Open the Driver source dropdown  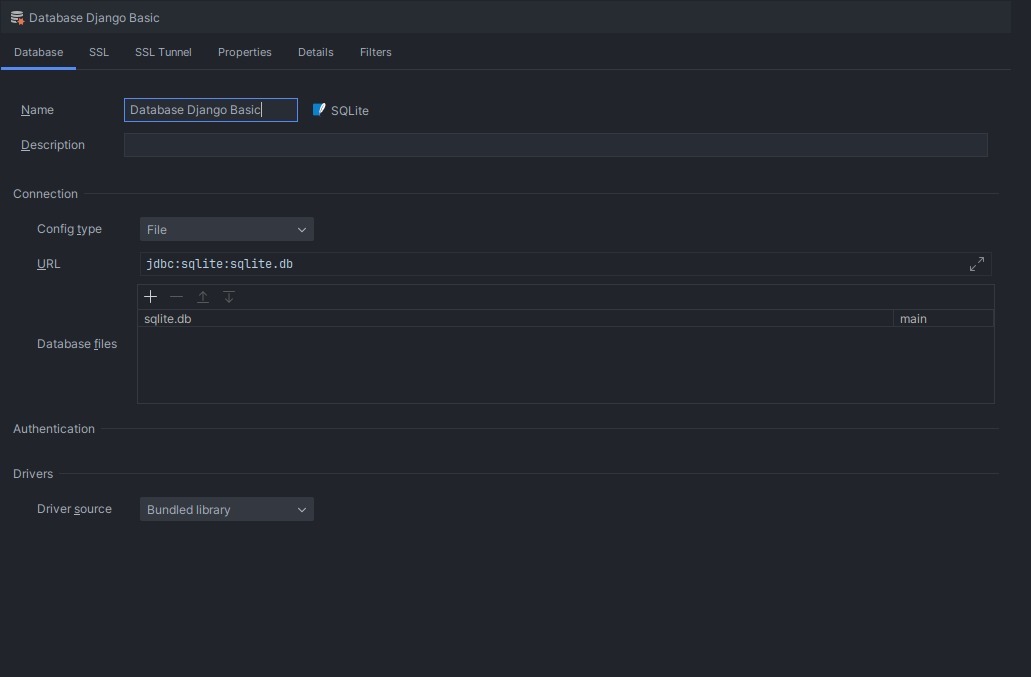pos(227,509)
